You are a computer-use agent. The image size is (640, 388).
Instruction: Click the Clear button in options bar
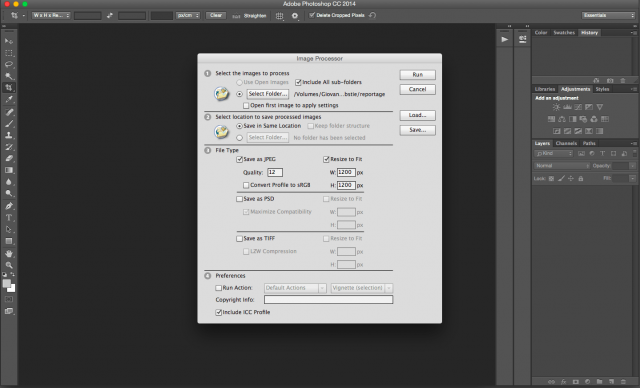click(216, 16)
